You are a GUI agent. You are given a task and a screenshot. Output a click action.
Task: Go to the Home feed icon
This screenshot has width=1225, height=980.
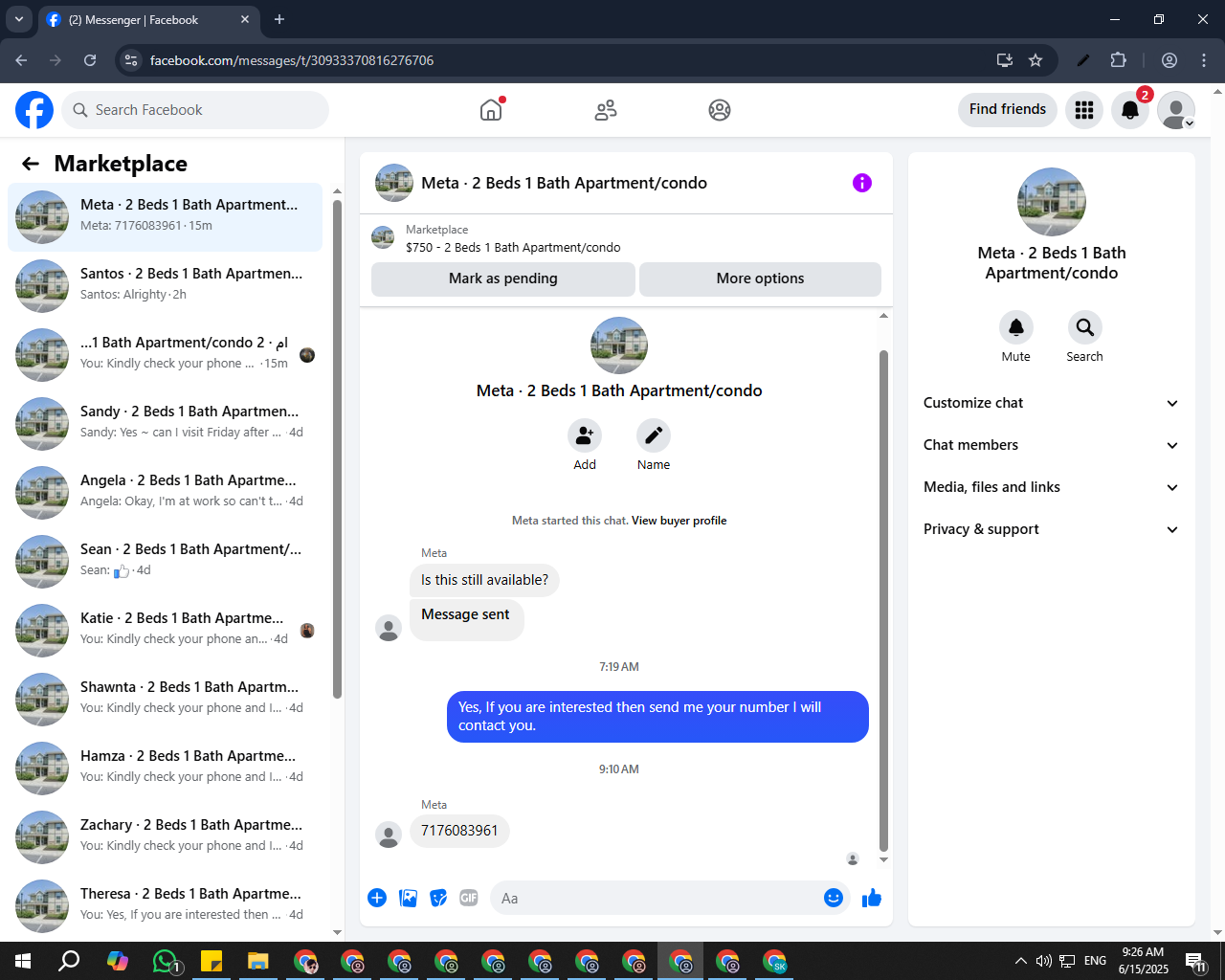click(x=491, y=110)
